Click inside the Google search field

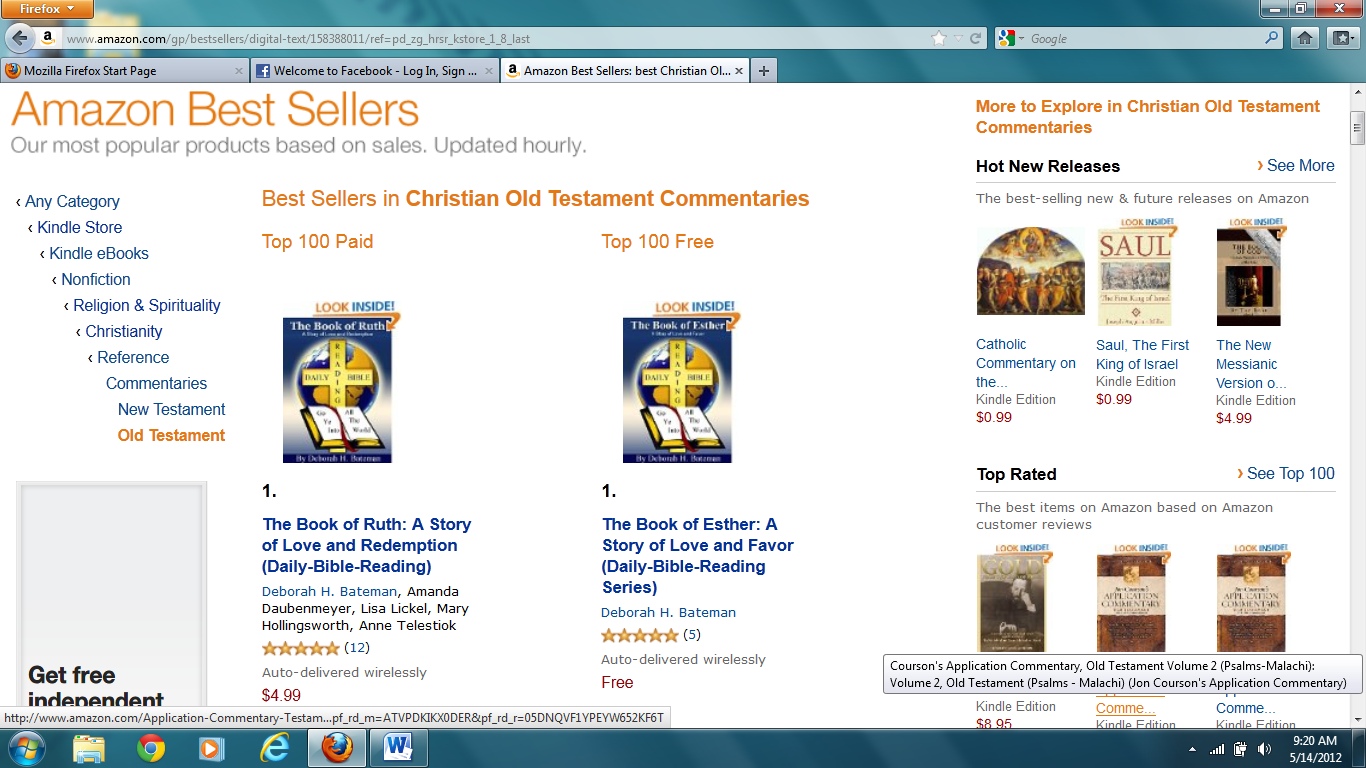[x=1140, y=38]
